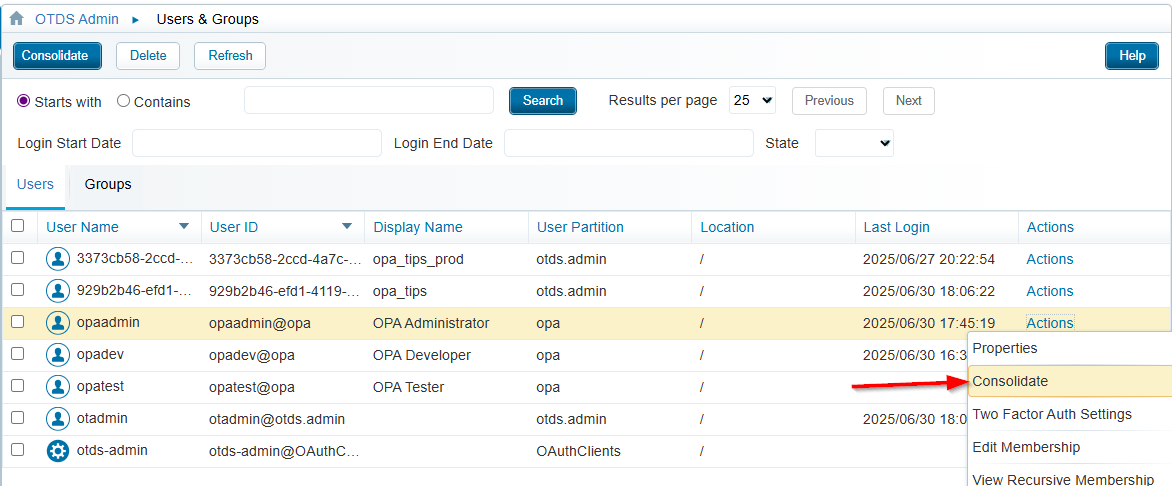
Task: Open the Actions link for opa_tips_prod
Action: point(1049,259)
